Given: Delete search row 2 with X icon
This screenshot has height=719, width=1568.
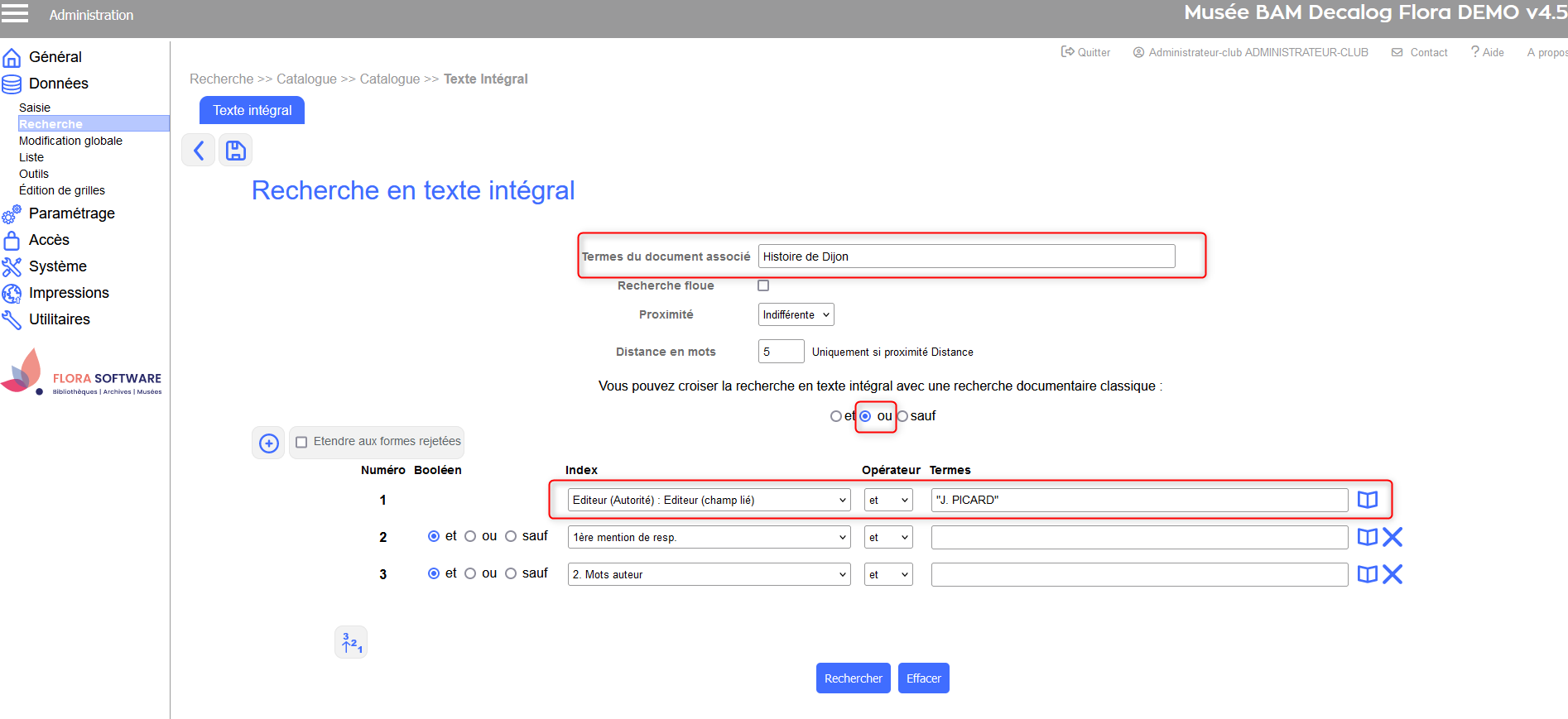Looking at the screenshot, I should (x=1392, y=537).
